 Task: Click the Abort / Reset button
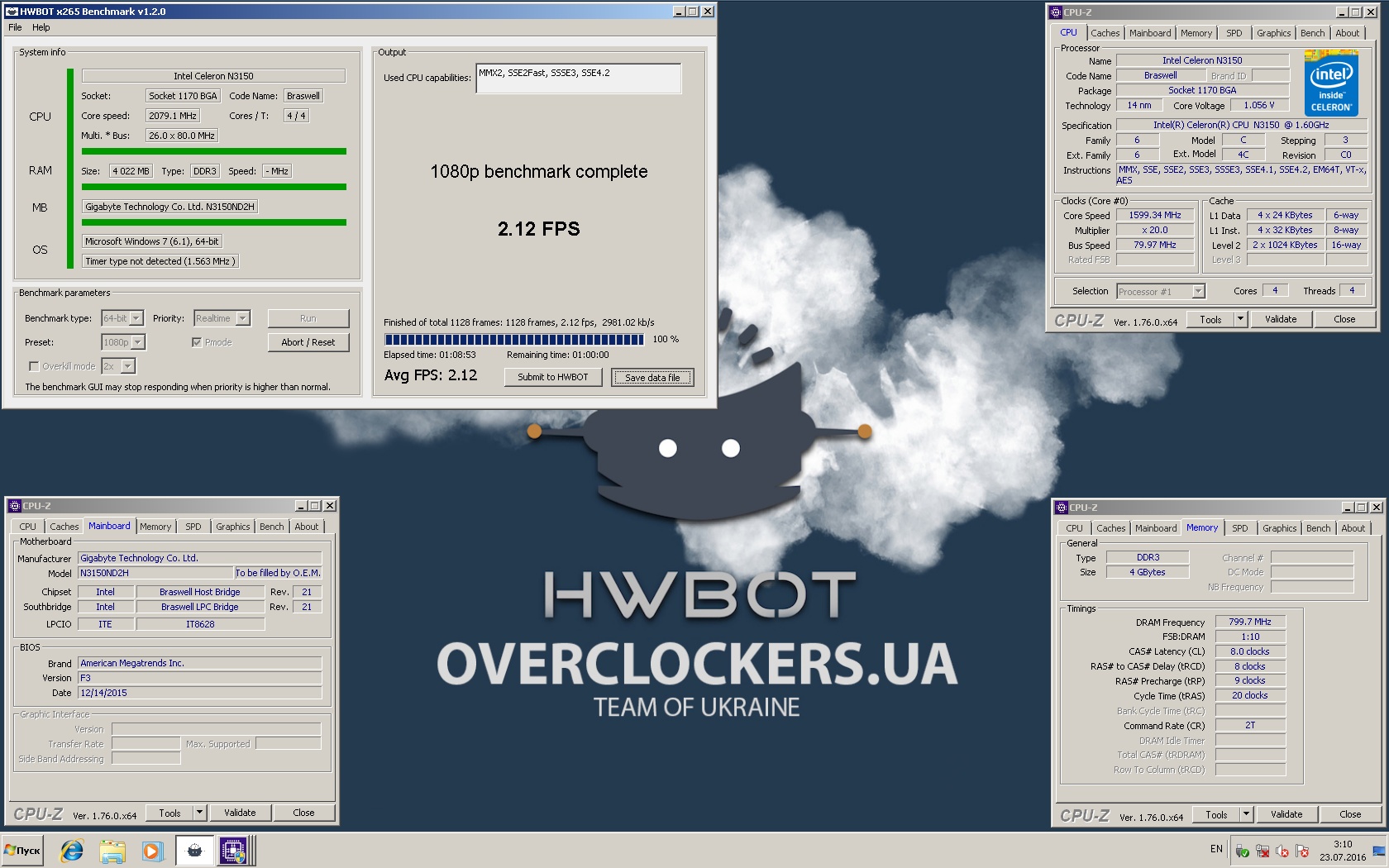pyautogui.click(x=308, y=342)
